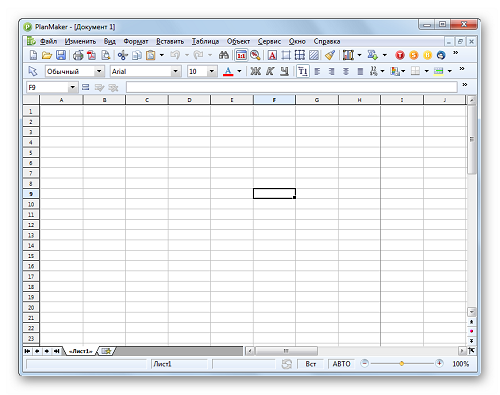Viewport: 500px width, 395px height.
Task: Redo the last undone action arrow
Action: 198,55
